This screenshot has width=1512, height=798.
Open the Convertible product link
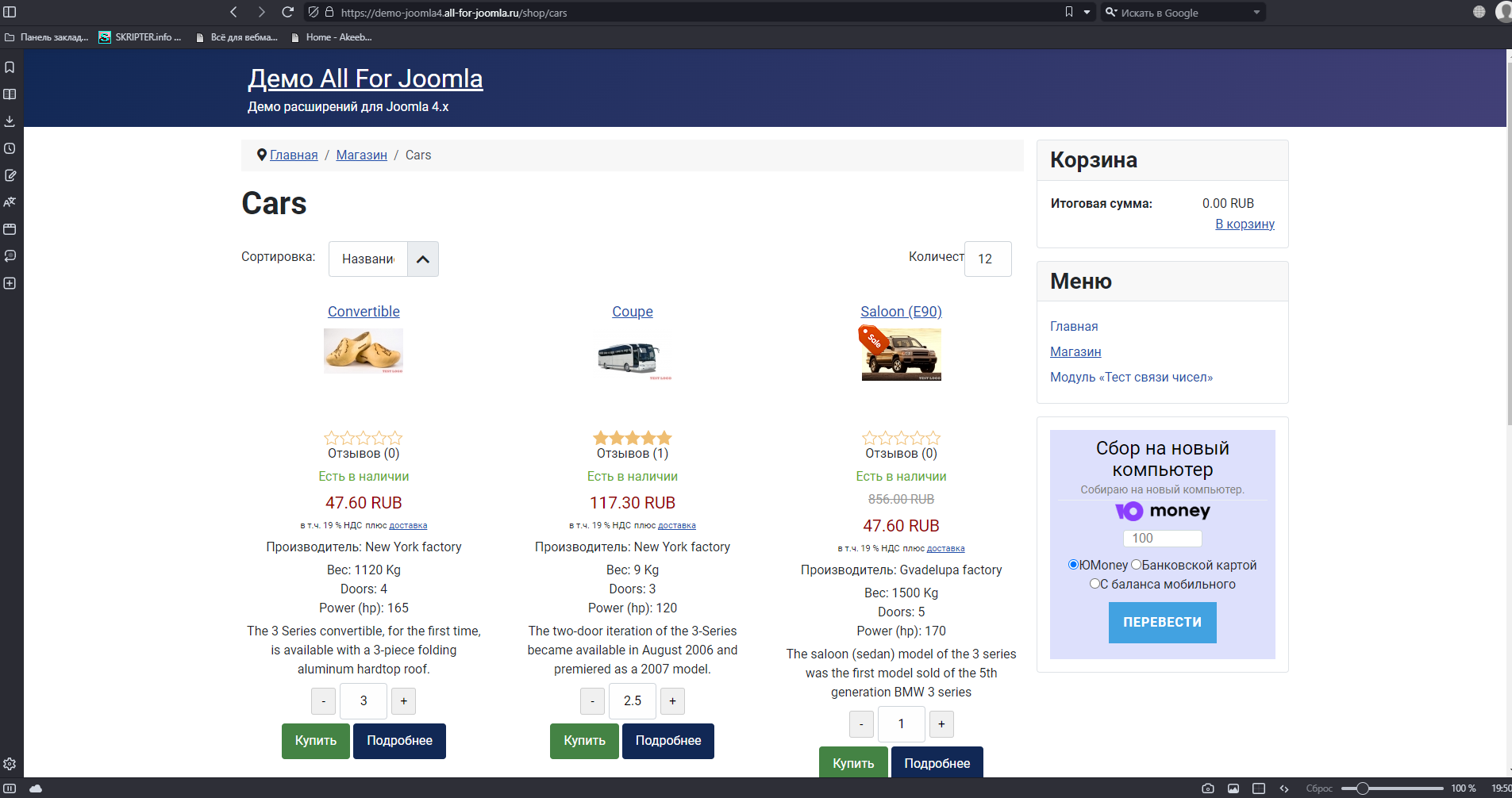(364, 312)
